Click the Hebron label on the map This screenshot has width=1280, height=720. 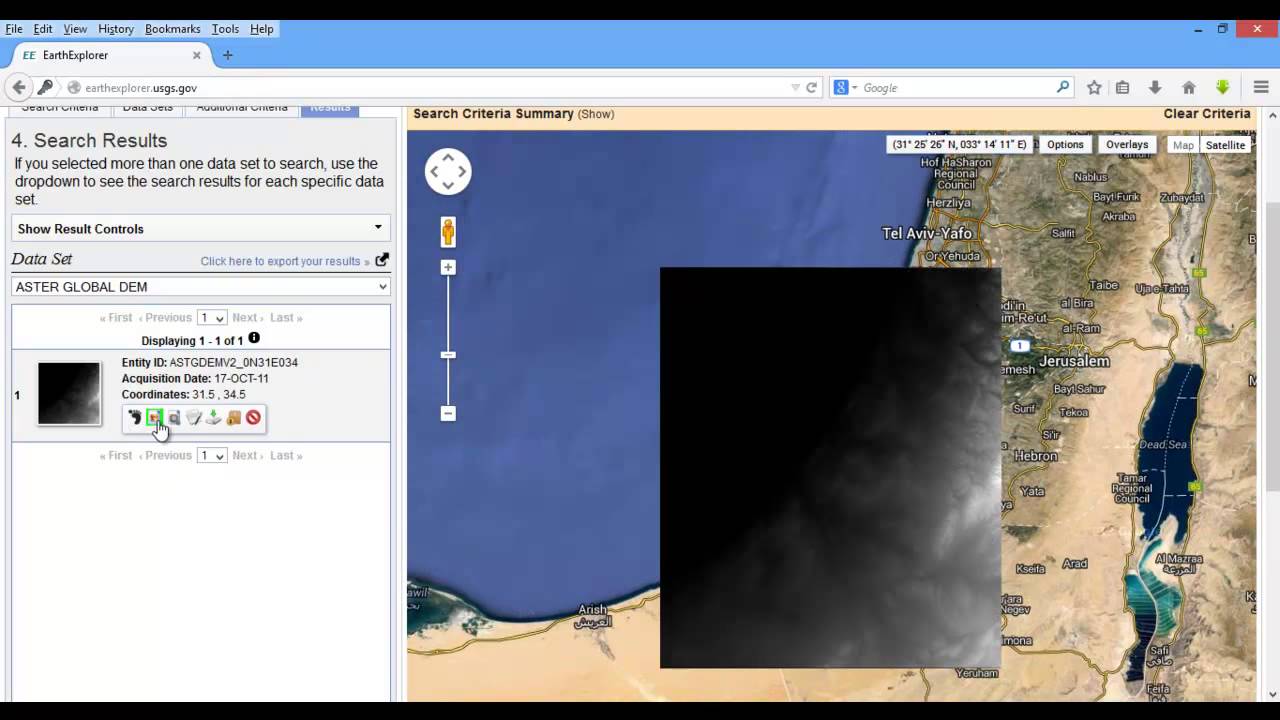[1036, 456]
